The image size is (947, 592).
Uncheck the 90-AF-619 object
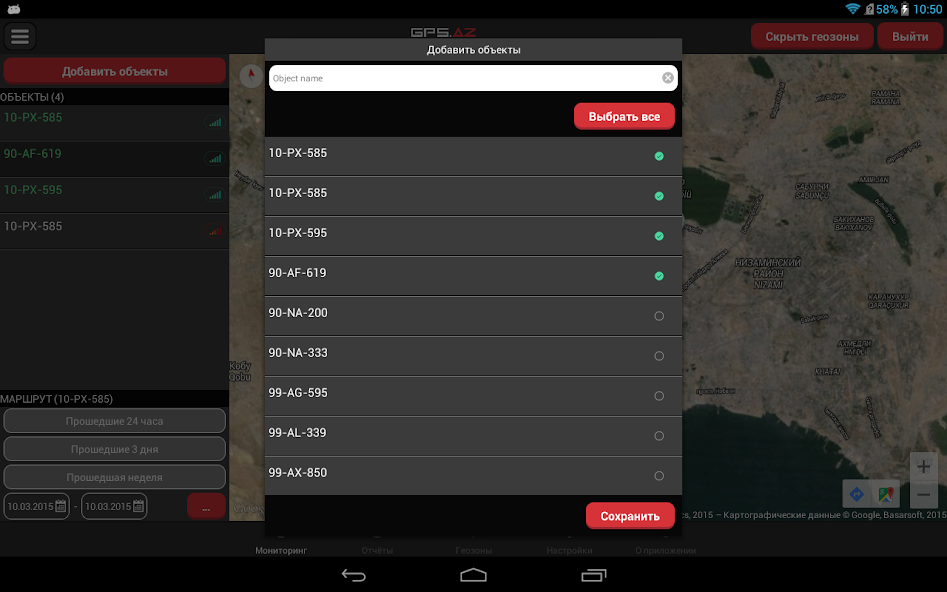click(x=658, y=276)
